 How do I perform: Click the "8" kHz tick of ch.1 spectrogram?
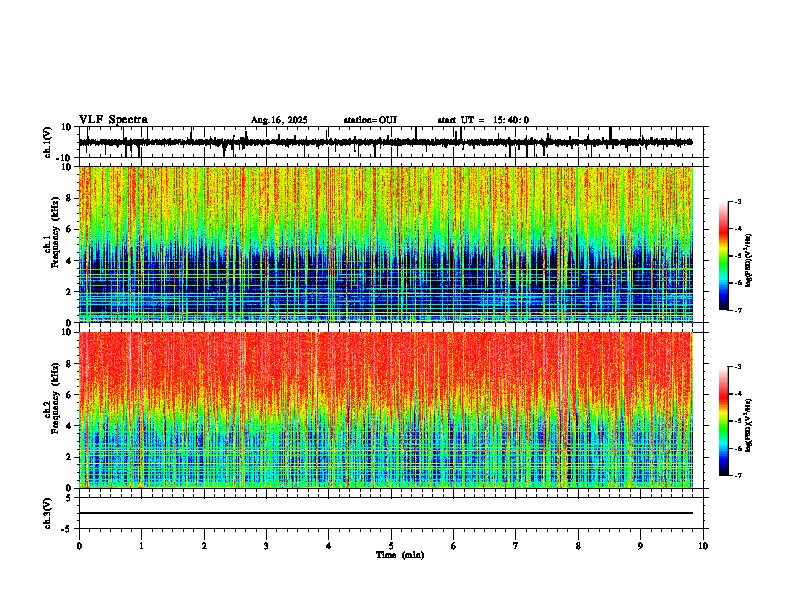[x=71, y=198]
